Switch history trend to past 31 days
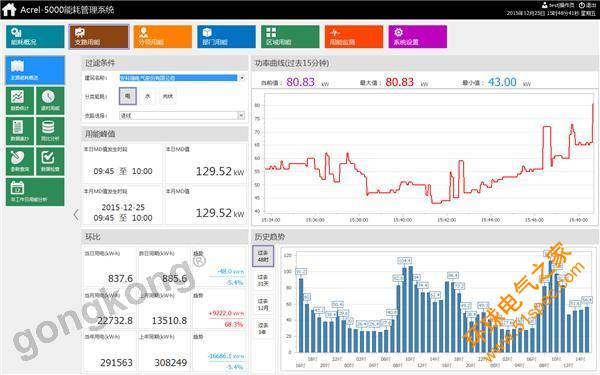The height and width of the screenshot is (375, 600). point(263,280)
